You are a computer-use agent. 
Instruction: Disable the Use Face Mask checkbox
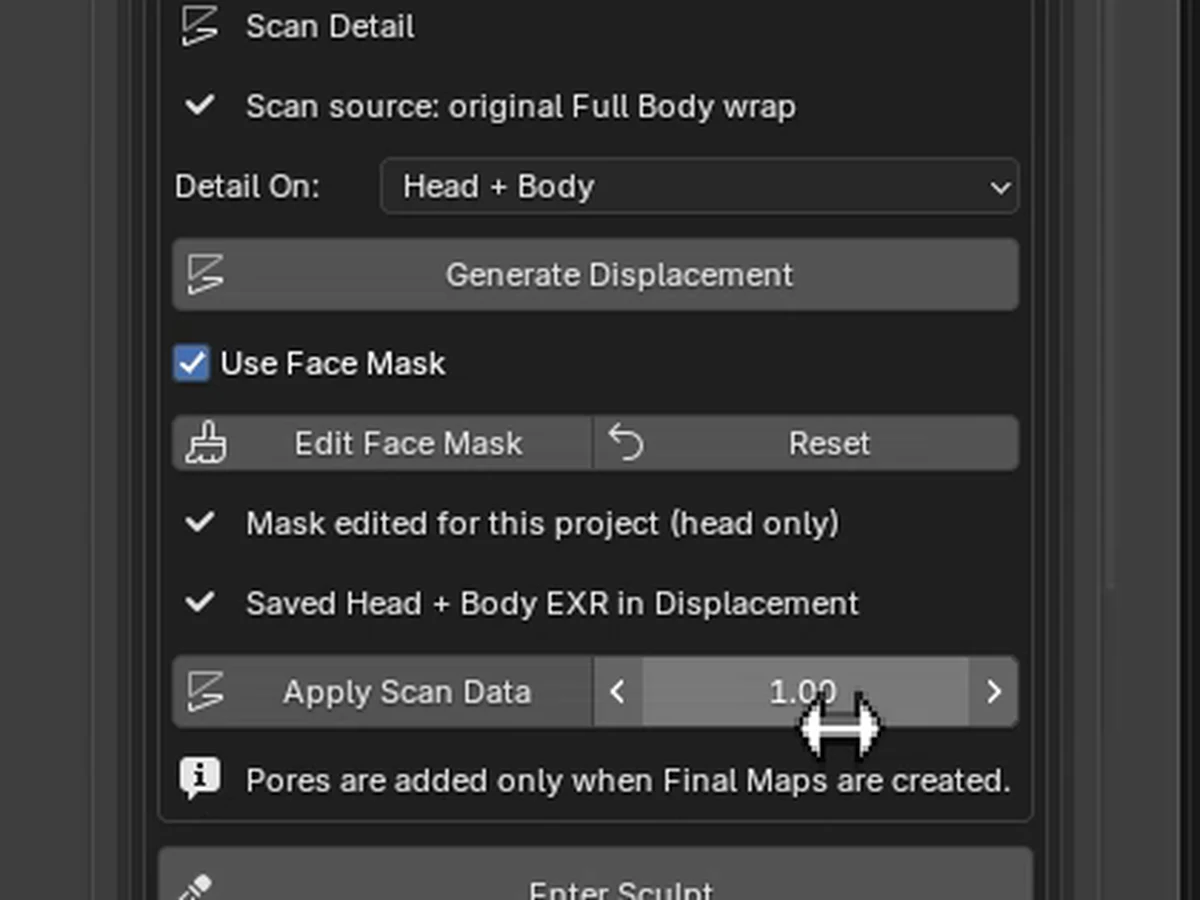192,363
